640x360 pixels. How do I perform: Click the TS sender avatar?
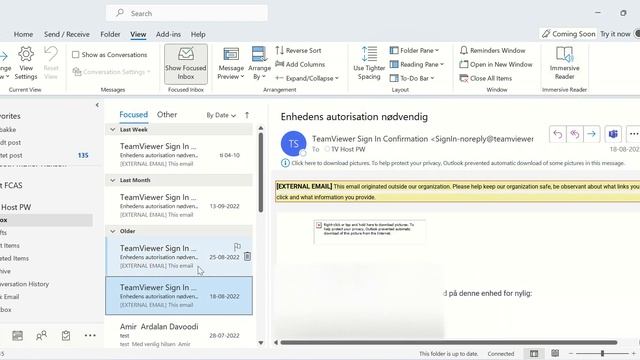pyautogui.click(x=293, y=143)
